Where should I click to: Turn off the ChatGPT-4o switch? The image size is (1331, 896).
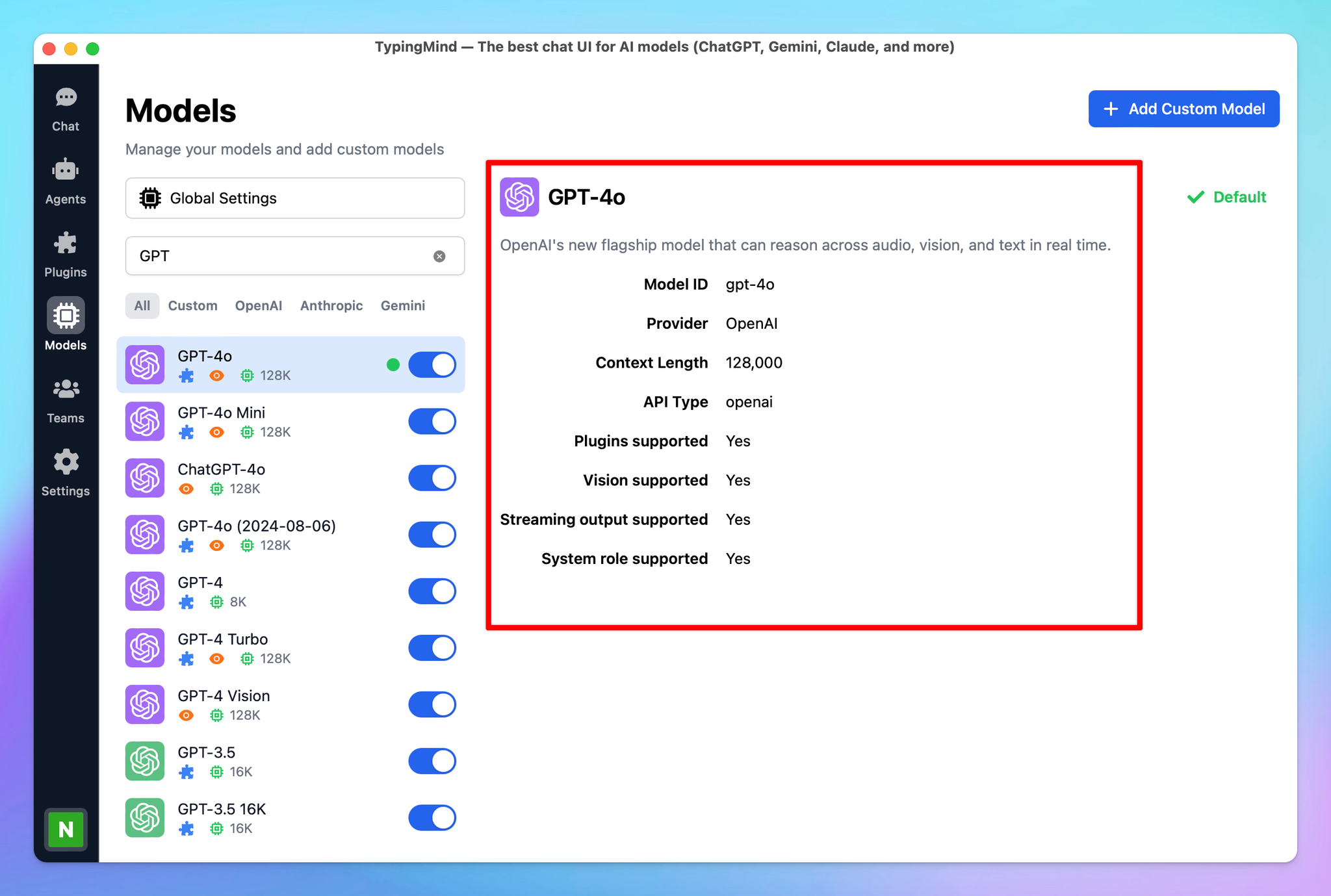432,478
